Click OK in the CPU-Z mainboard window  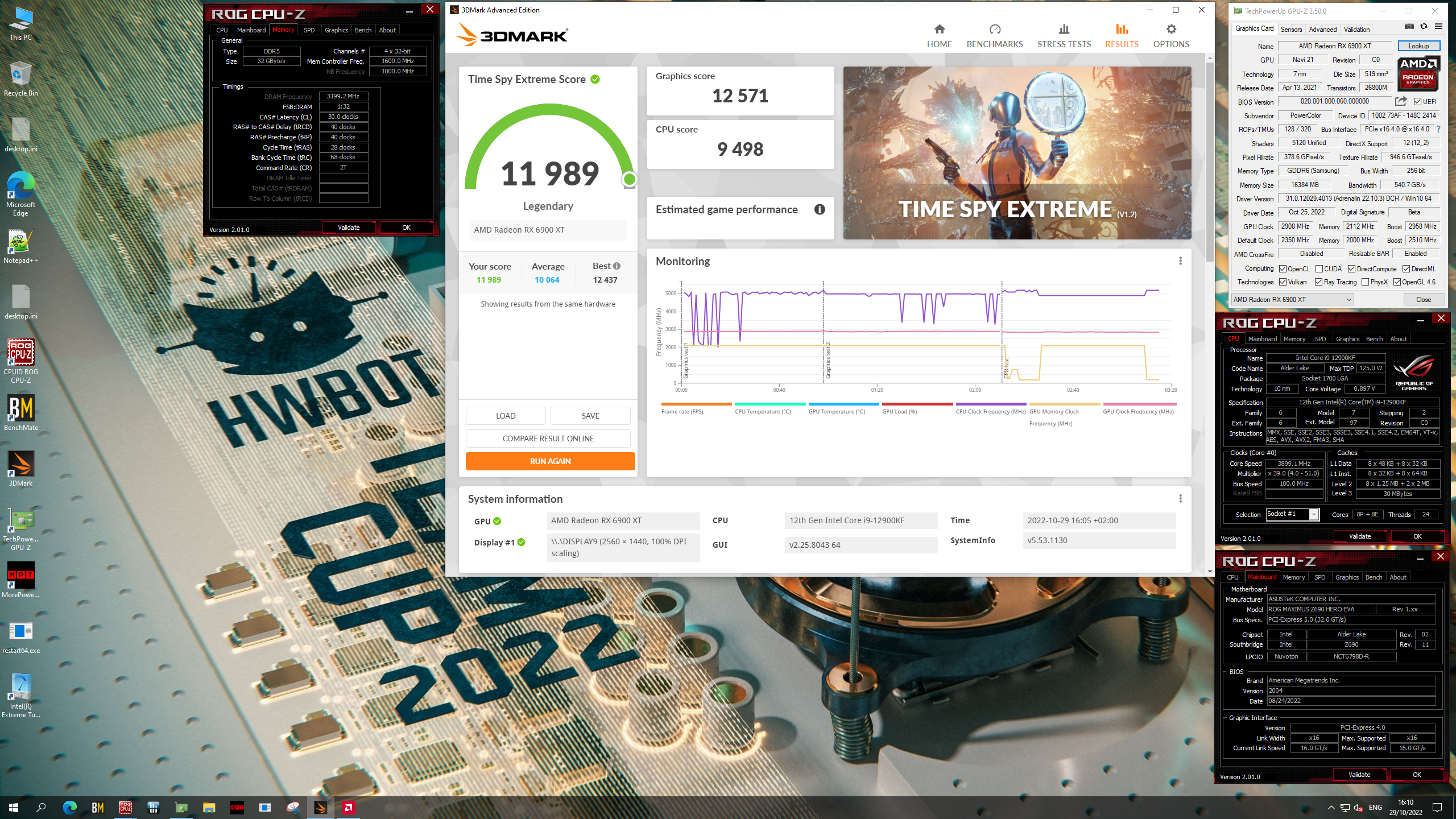[x=1416, y=775]
